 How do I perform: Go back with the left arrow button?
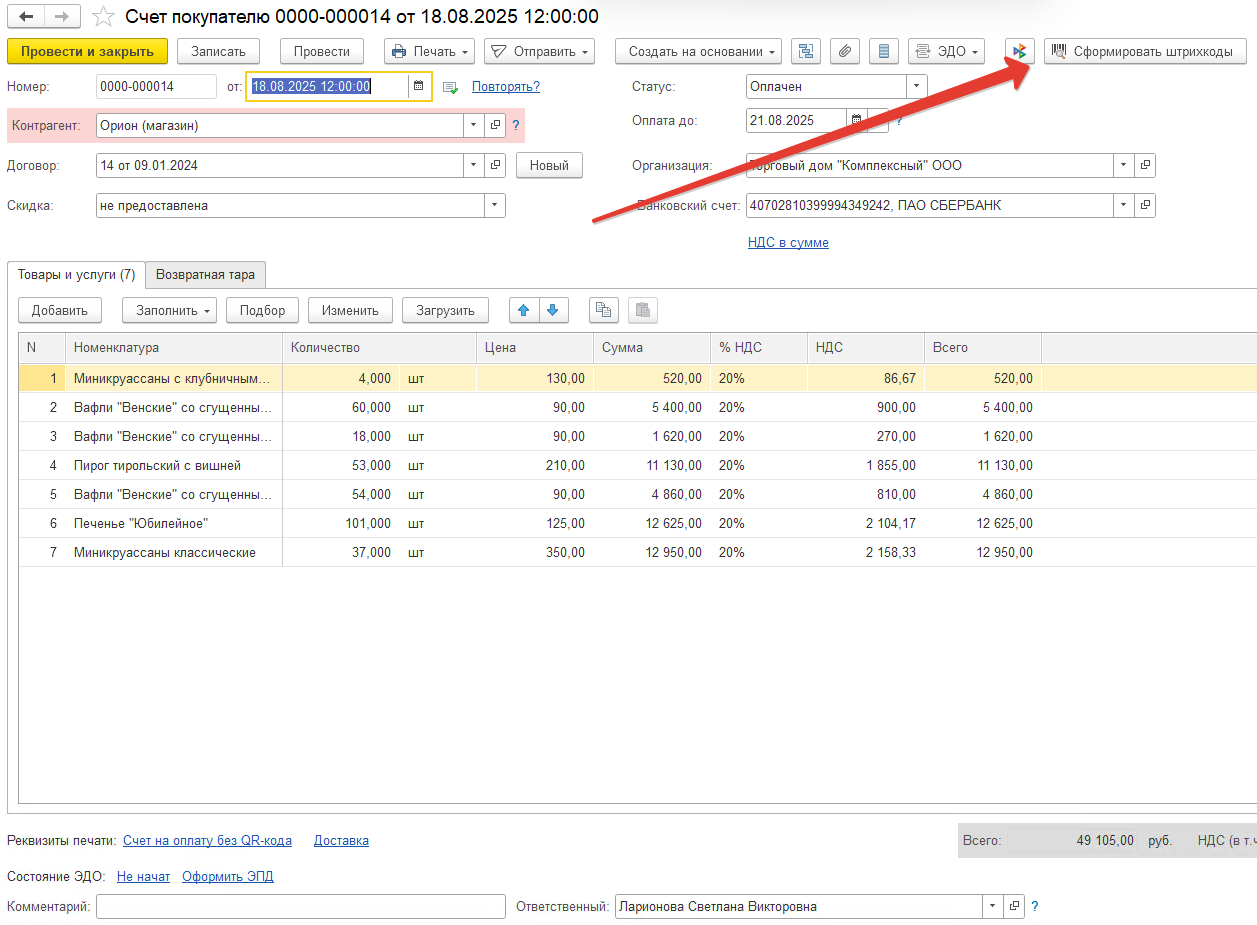point(26,16)
